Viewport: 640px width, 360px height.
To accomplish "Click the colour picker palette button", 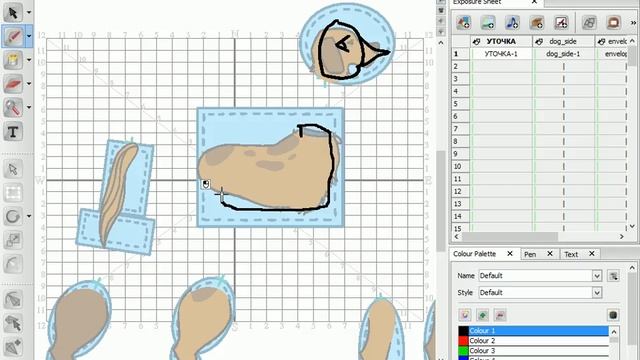I will (465, 315).
